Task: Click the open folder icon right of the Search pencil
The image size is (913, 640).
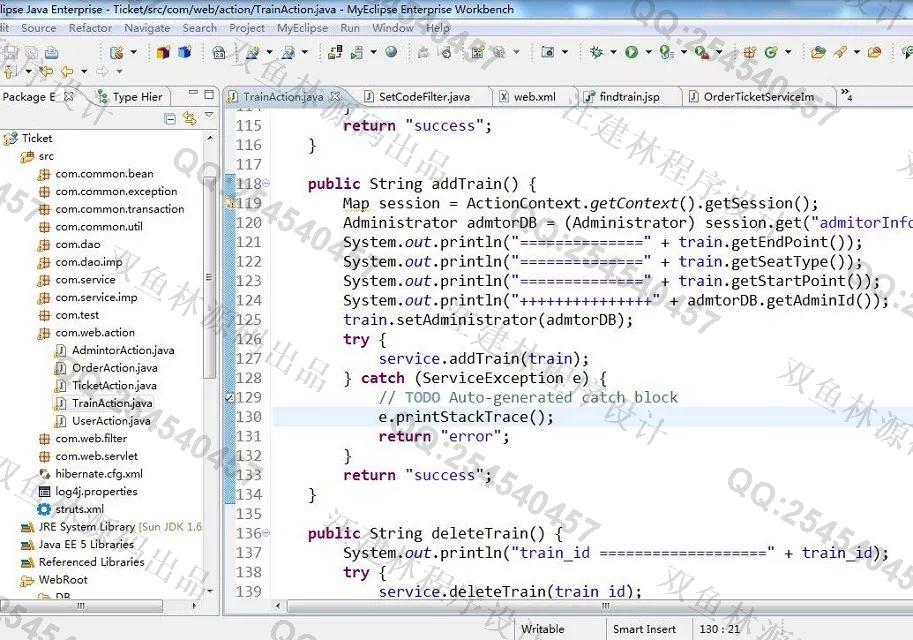Action: click(x=874, y=52)
